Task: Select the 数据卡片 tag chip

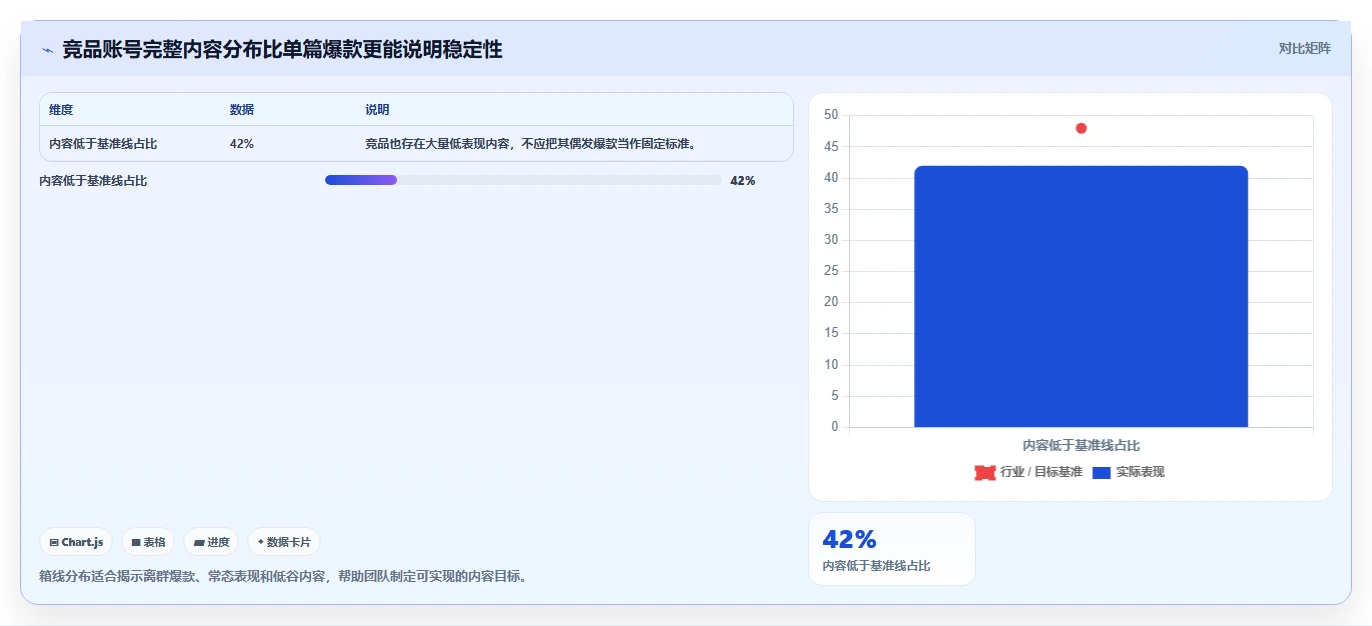Action: pos(284,542)
